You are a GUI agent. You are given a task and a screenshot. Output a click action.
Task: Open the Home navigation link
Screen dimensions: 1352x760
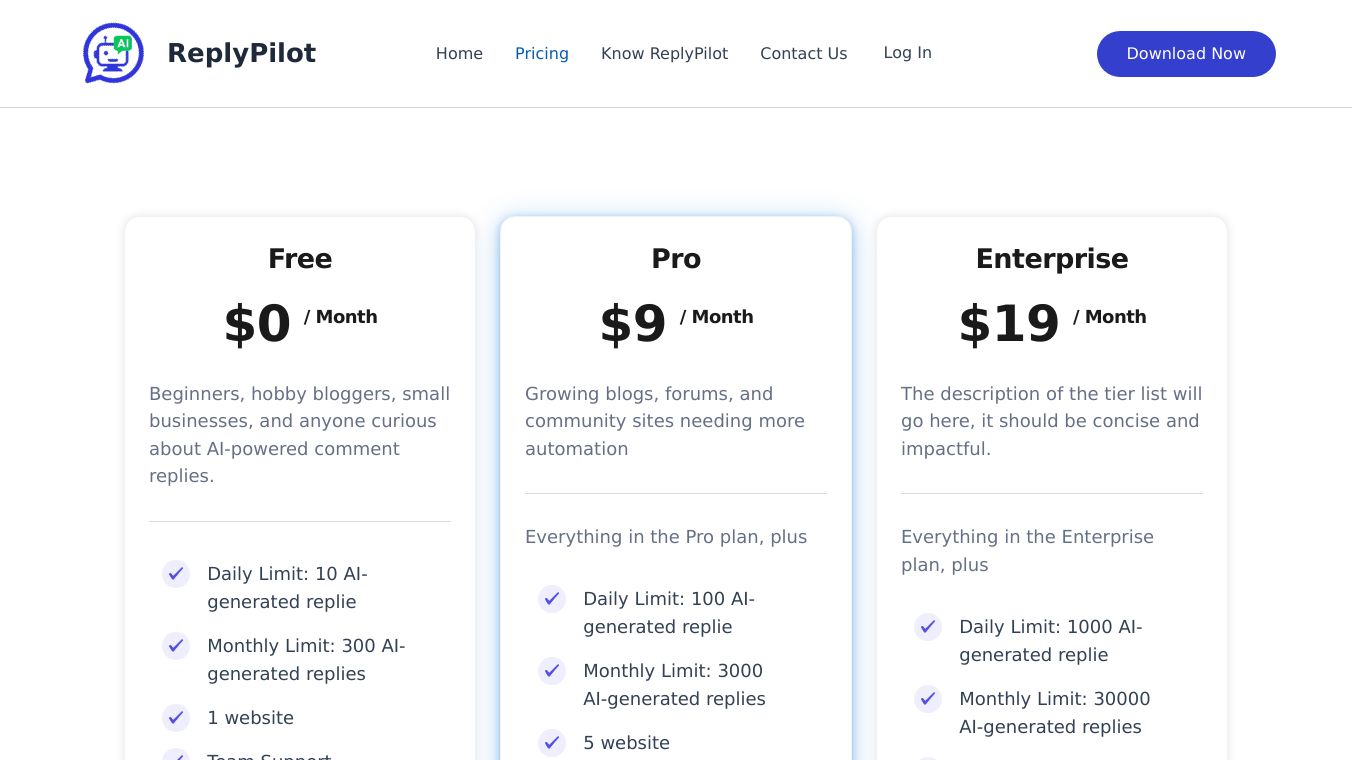pyautogui.click(x=459, y=54)
